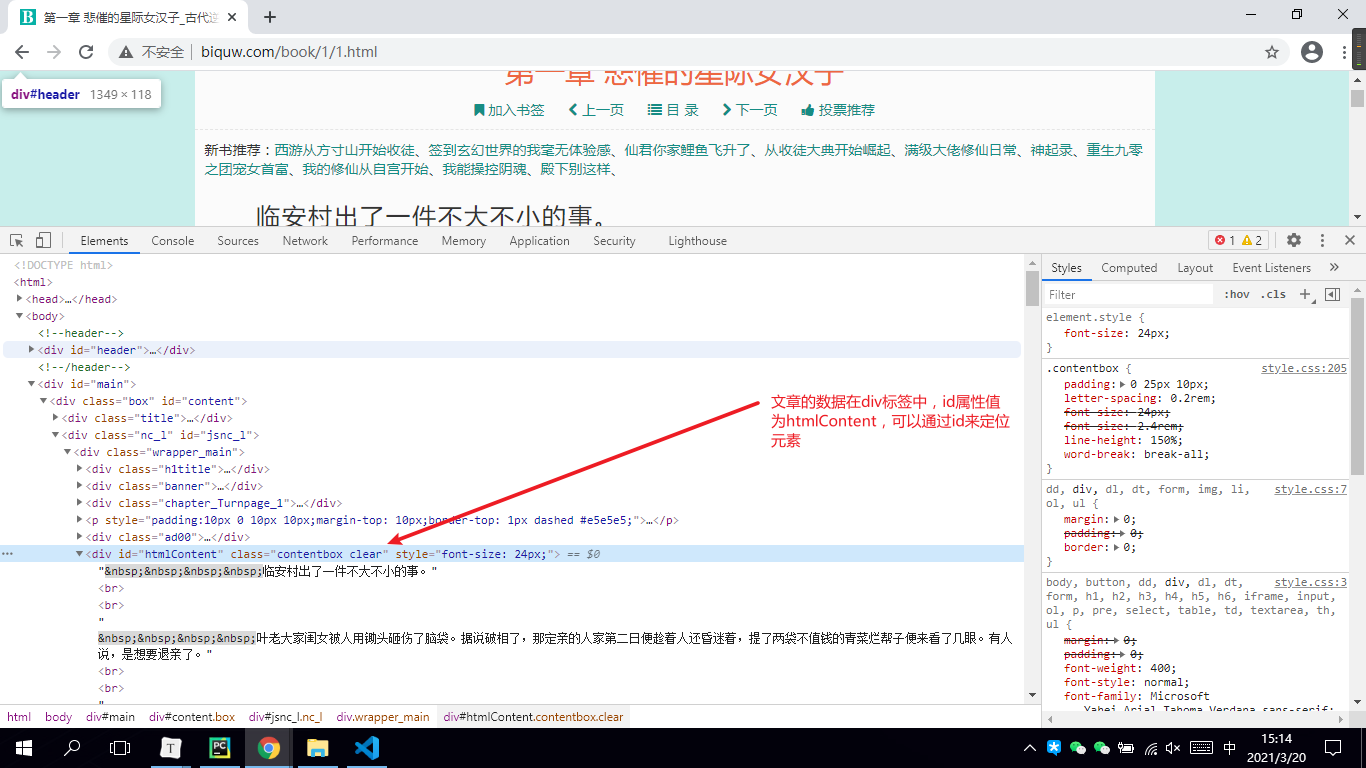Open the Typora taskbar icon
The height and width of the screenshot is (768, 1366).
[x=171, y=747]
